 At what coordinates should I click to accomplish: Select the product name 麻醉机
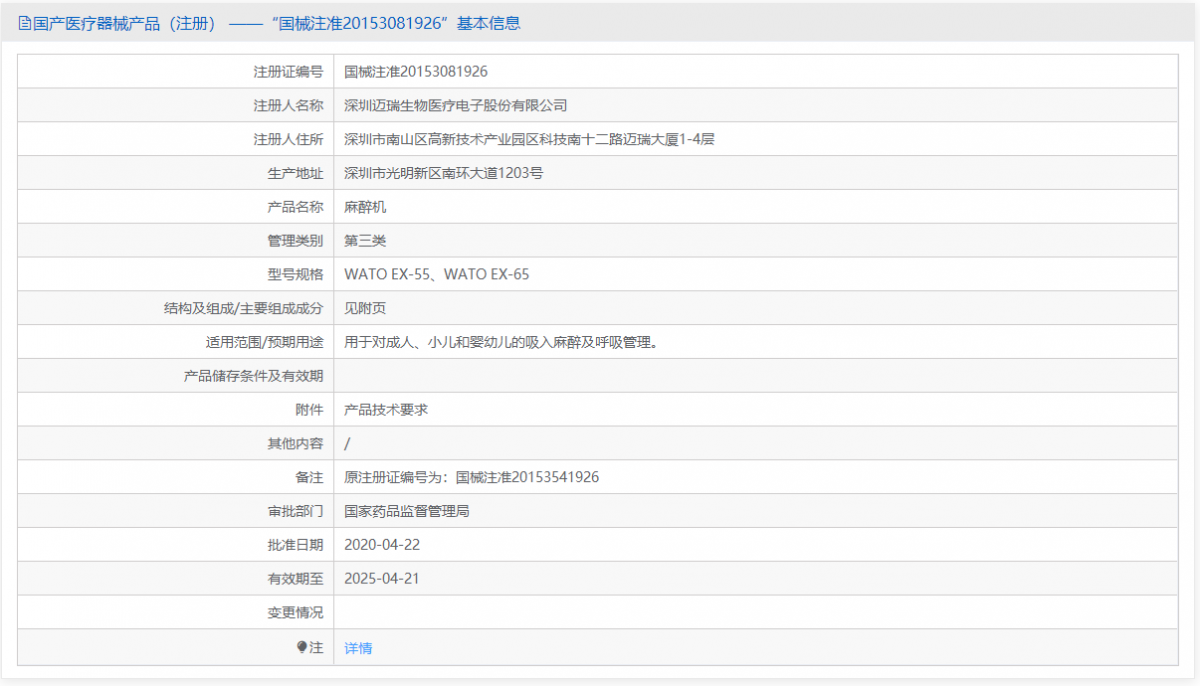(x=365, y=207)
